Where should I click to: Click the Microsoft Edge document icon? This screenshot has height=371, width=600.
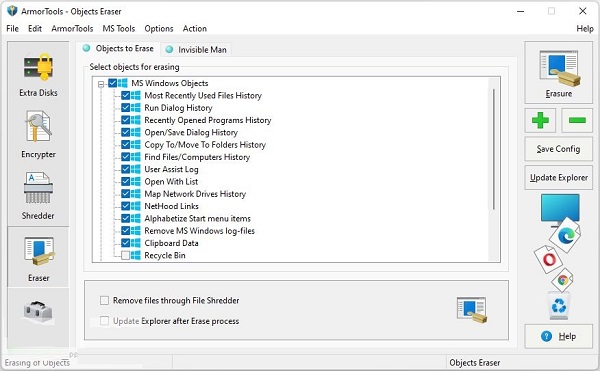(566, 235)
